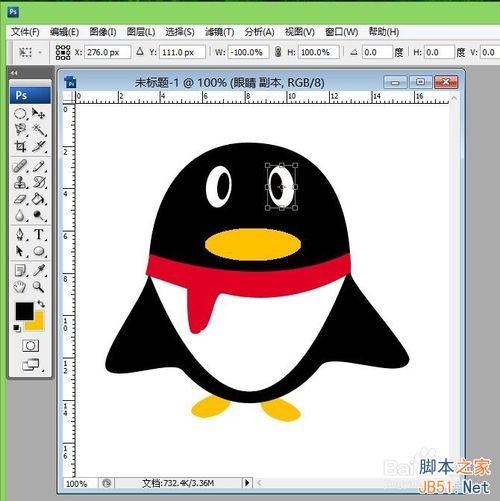Open the status bar info arrow menu
Image resolution: width=500 pixels, height=501 pixels.
coord(247,482)
